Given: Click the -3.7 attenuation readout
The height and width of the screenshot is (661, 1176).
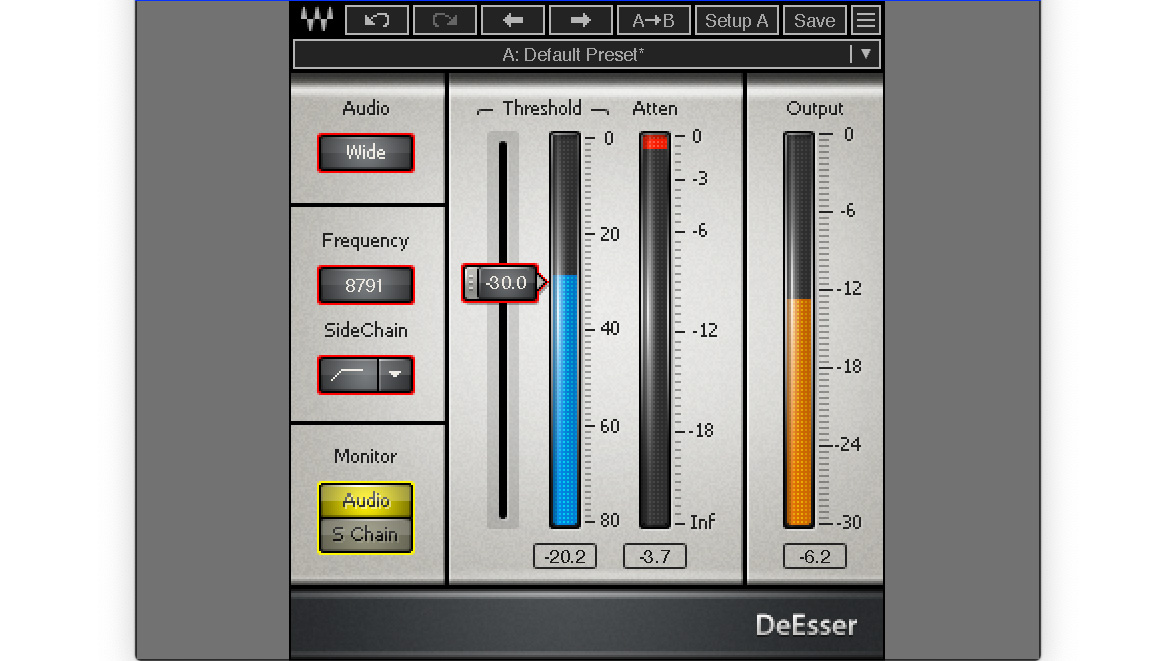Looking at the screenshot, I should pos(655,557).
